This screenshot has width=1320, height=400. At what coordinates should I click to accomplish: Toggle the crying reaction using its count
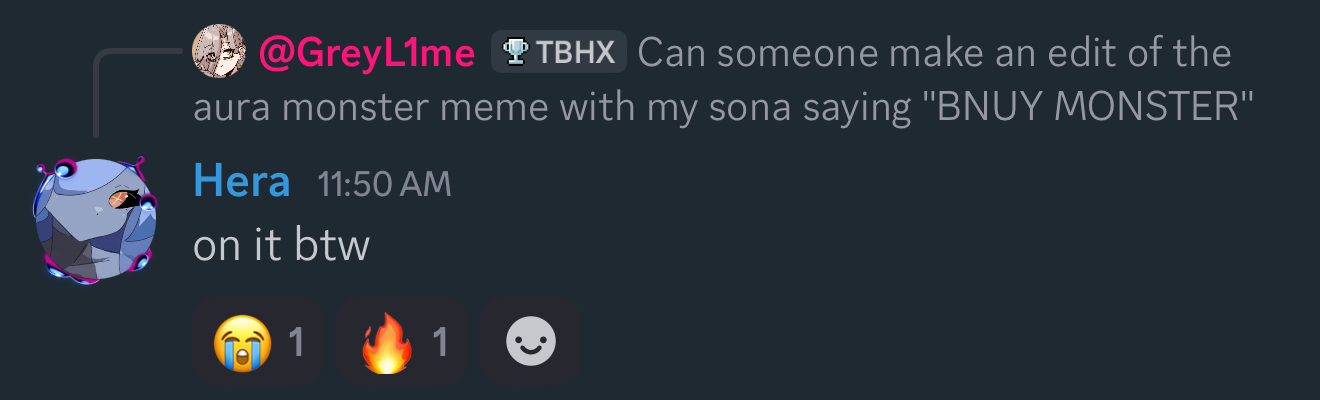coord(296,343)
